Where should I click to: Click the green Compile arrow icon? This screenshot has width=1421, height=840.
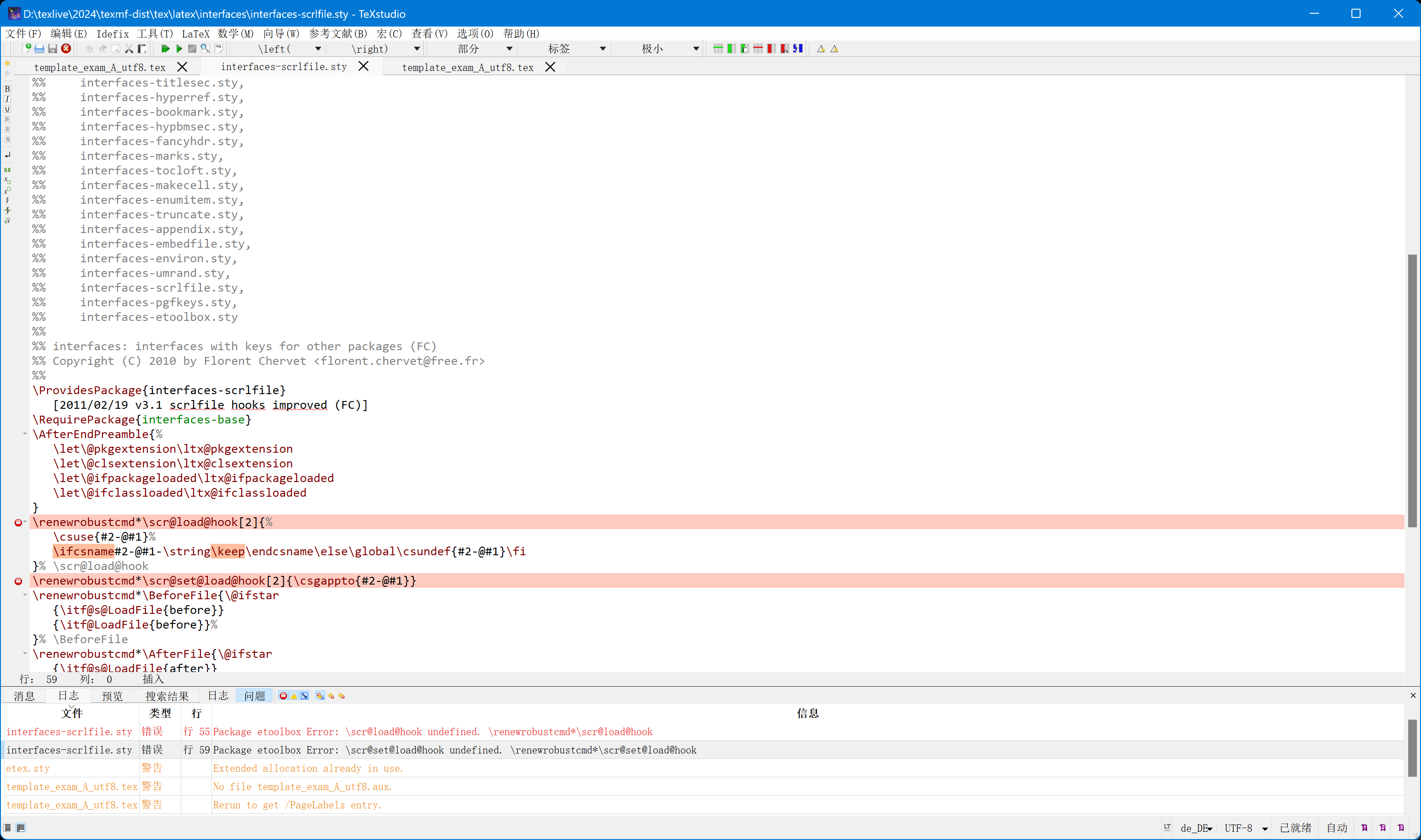pos(179,49)
